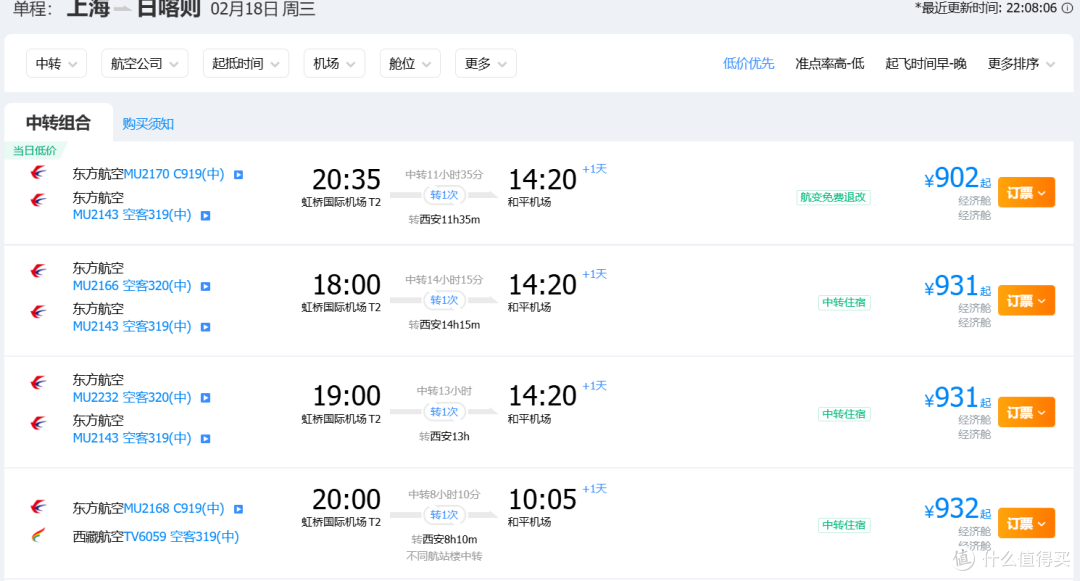Click the blue square icon beside MU2168
This screenshot has width=1080, height=581.
[x=238, y=509]
